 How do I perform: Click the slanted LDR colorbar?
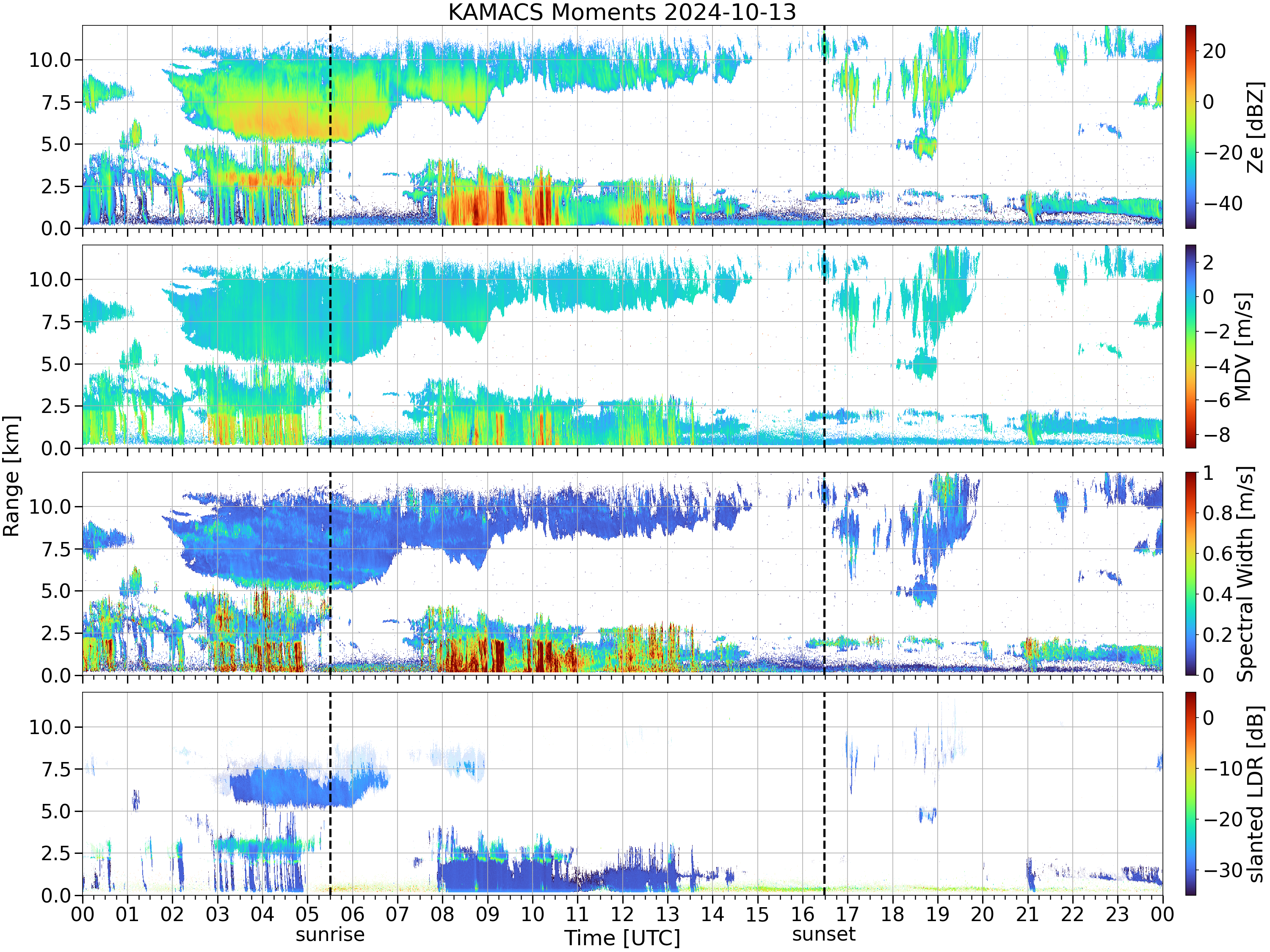coord(1191,794)
